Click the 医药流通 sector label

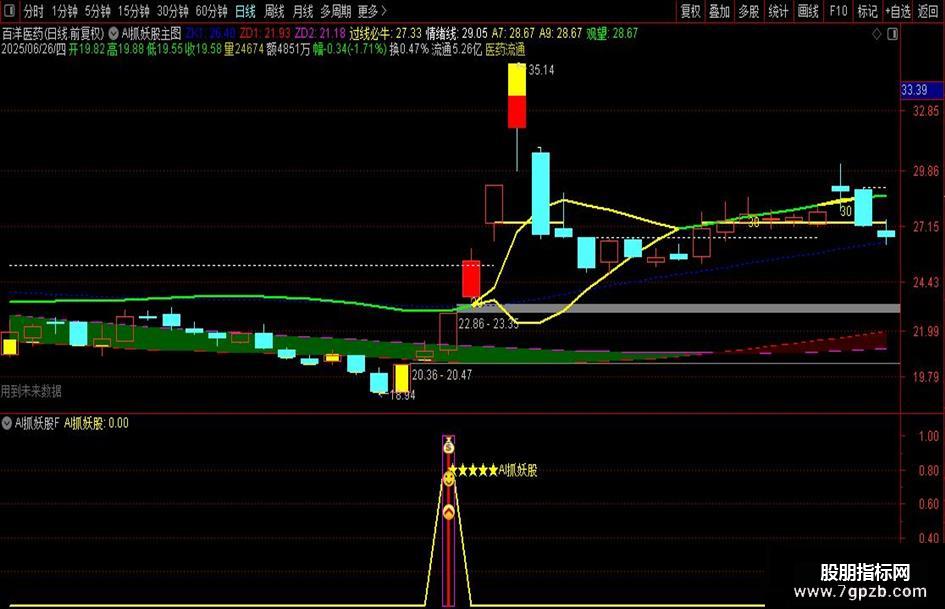(505, 49)
